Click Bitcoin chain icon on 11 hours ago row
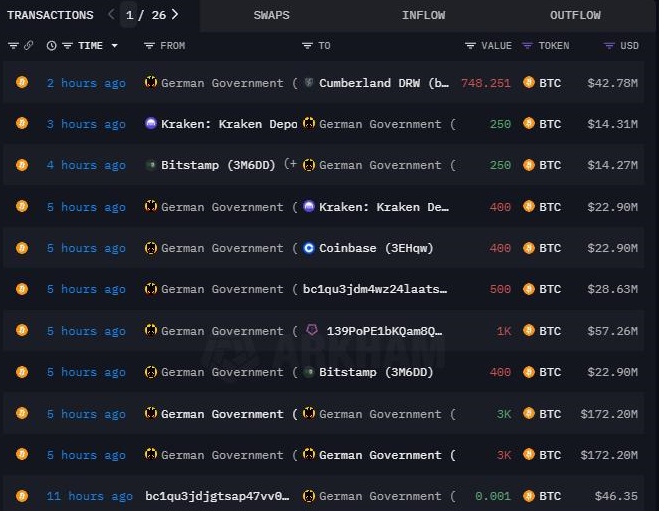The width and height of the screenshot is (659, 511). [22, 496]
